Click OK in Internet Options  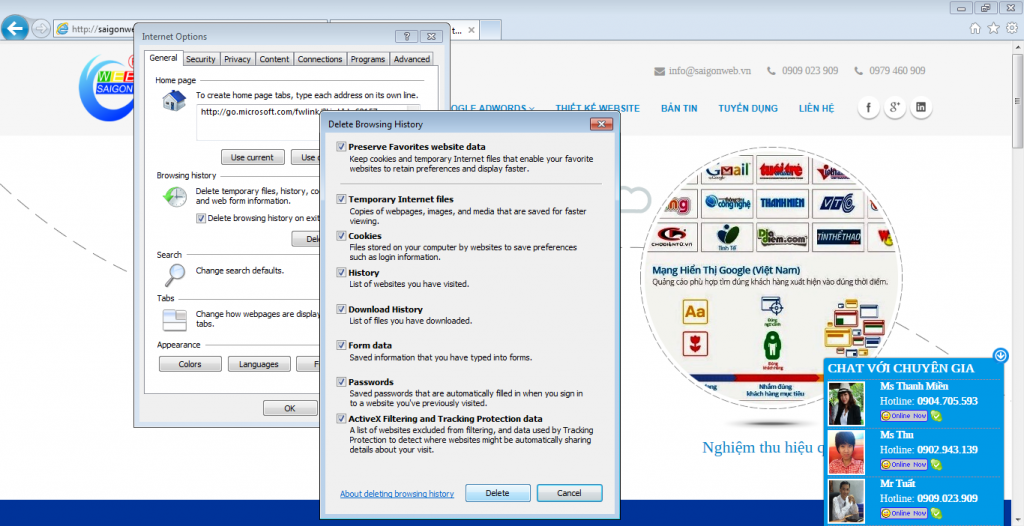point(290,408)
